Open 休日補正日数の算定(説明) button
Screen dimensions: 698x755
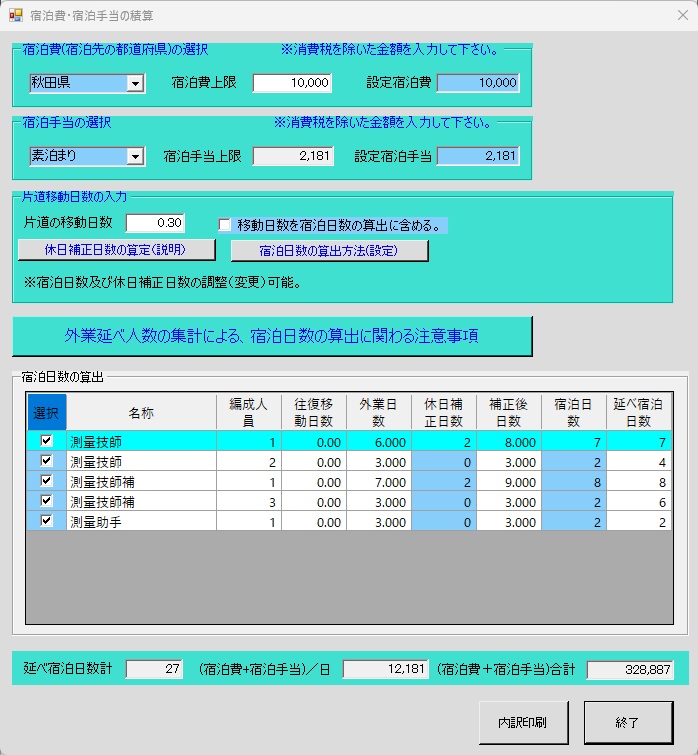tap(116, 249)
